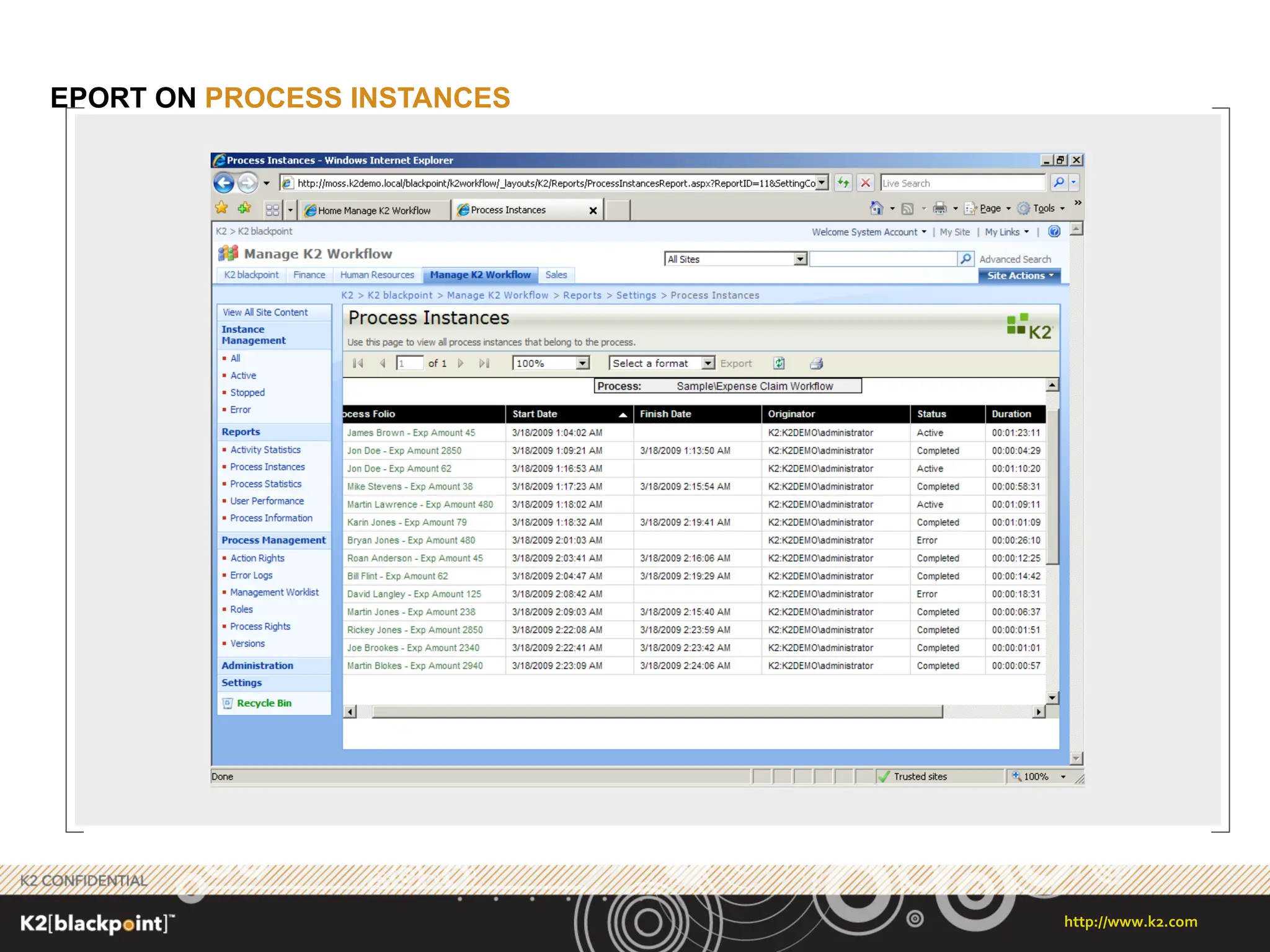Click the IE Home icon
This screenshot has height=952, width=1270.
point(876,208)
